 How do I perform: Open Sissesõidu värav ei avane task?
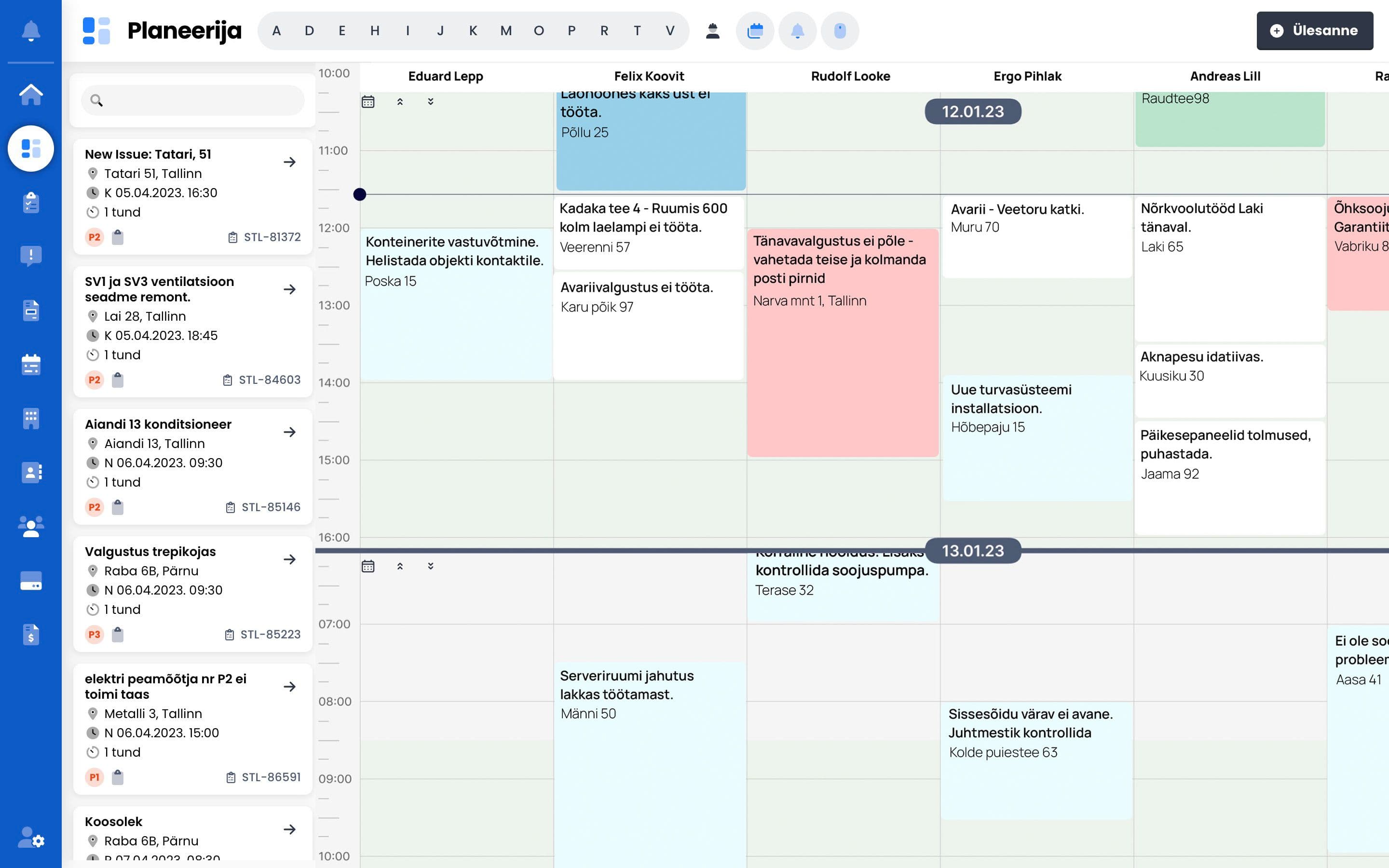coord(1036,760)
